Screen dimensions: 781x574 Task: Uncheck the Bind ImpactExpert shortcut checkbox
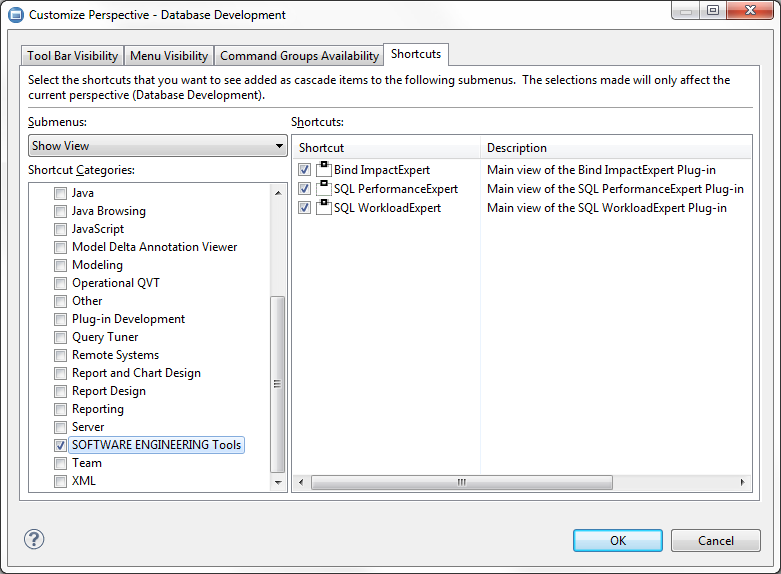tap(305, 170)
